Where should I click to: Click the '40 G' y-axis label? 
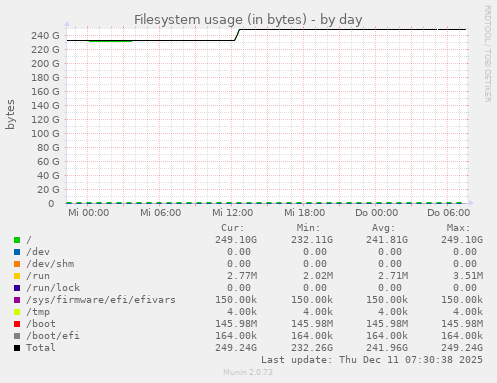pyautogui.click(x=48, y=175)
